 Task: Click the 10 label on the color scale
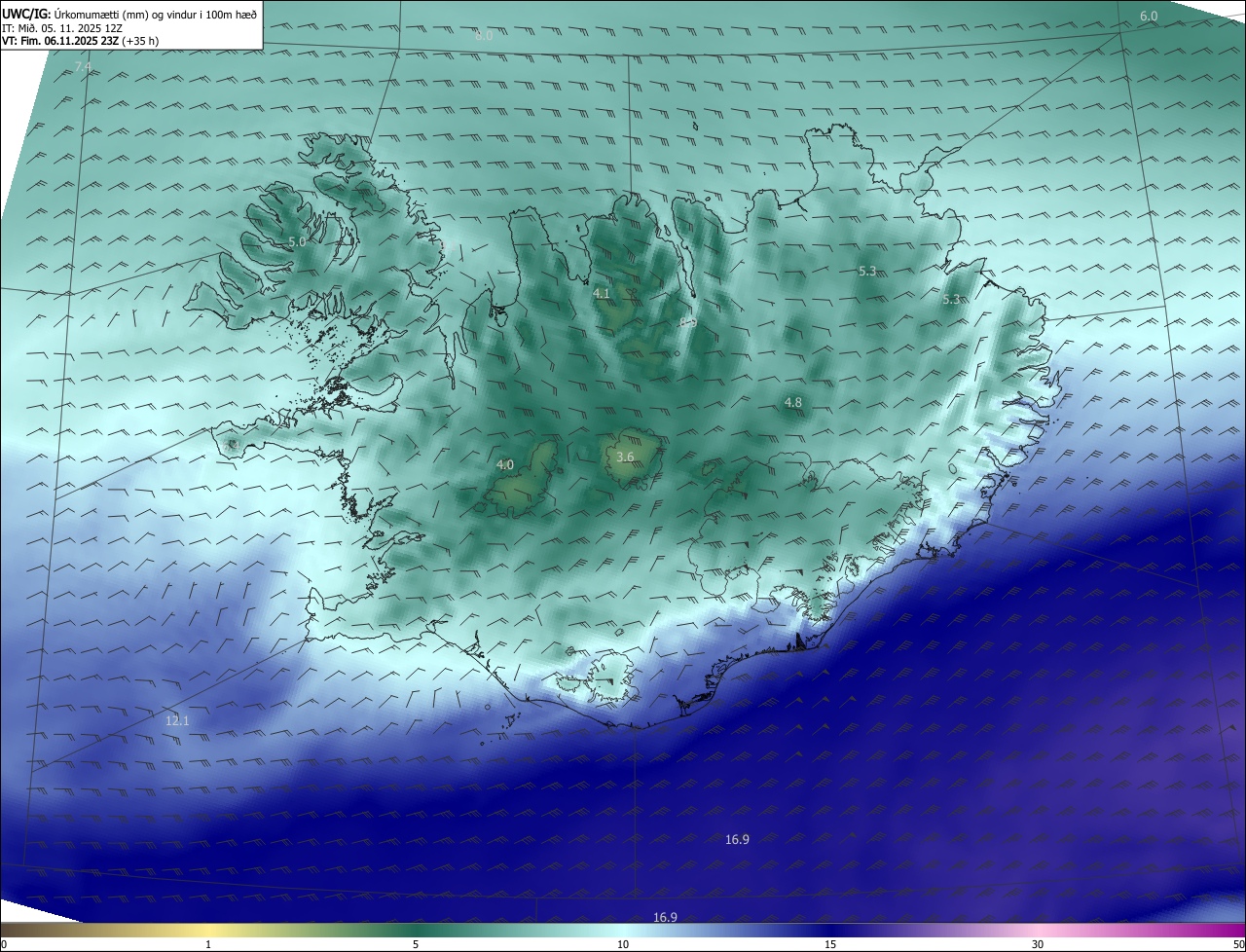[623, 944]
